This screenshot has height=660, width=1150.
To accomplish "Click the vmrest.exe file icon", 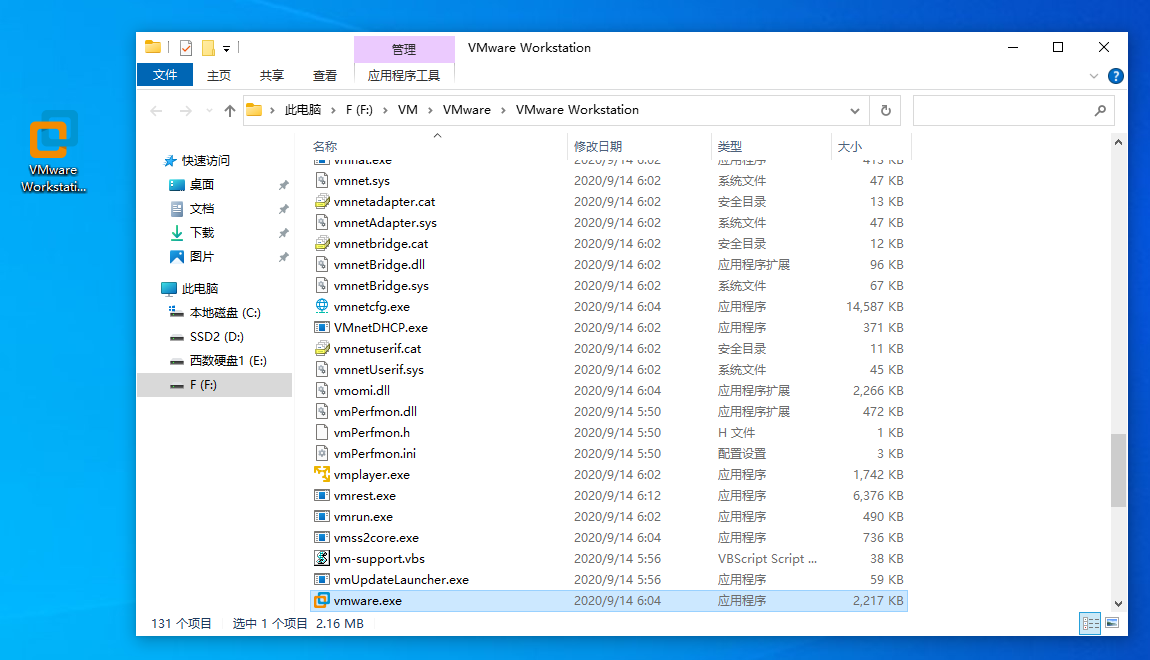I will point(321,496).
